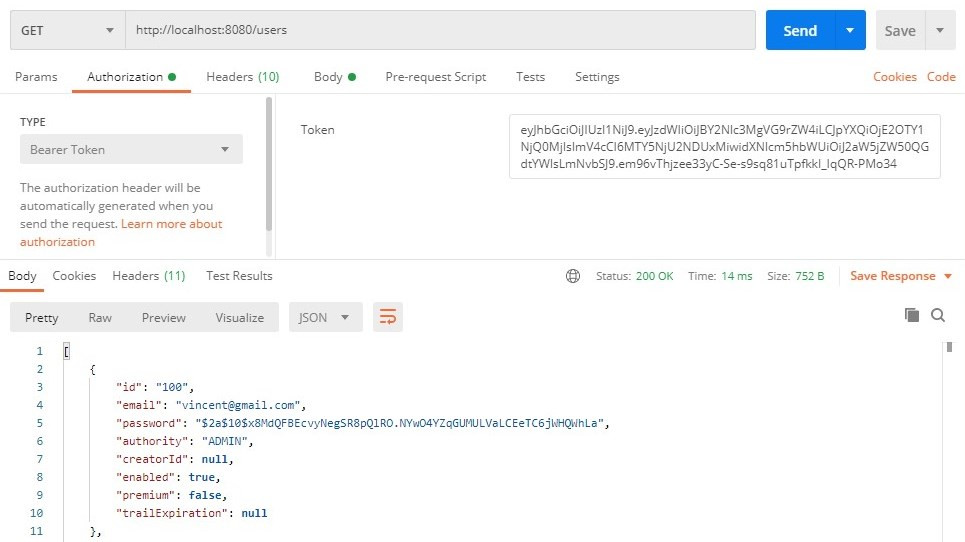Switch to the request Body tab
Viewport: 965px width, 542px height.
[x=335, y=77]
